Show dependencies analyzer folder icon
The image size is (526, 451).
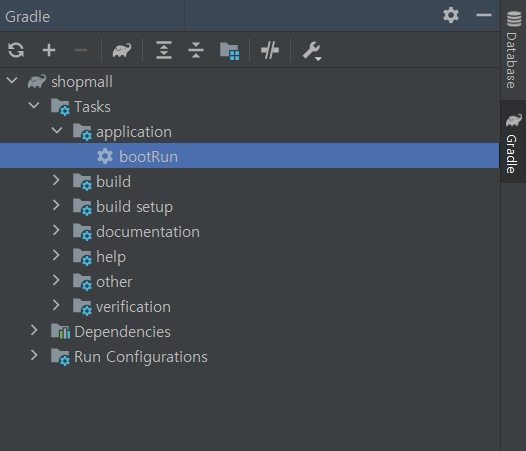pyautogui.click(x=229, y=51)
